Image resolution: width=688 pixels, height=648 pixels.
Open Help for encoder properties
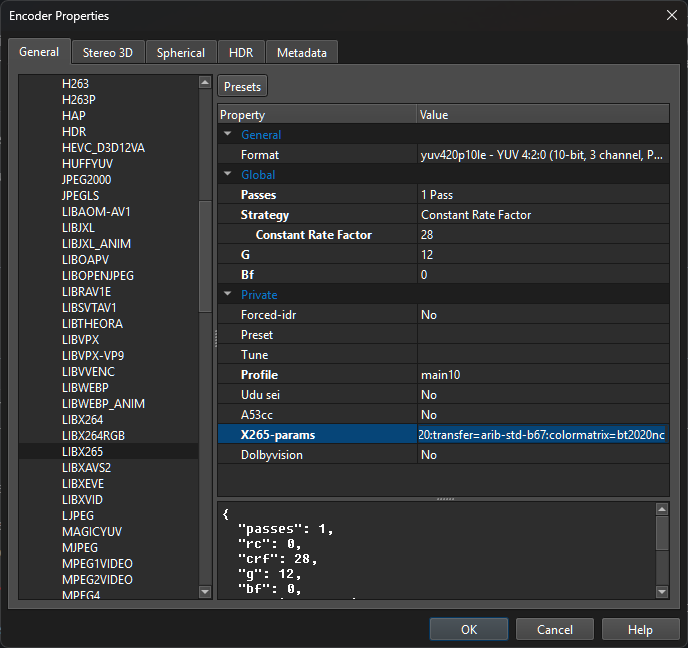640,630
